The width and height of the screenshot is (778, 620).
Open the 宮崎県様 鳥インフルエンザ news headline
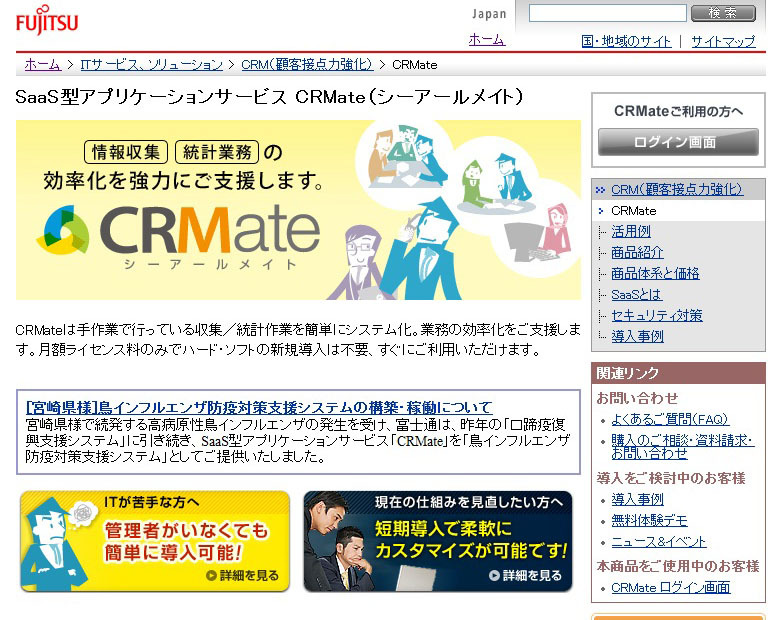[x=259, y=408]
